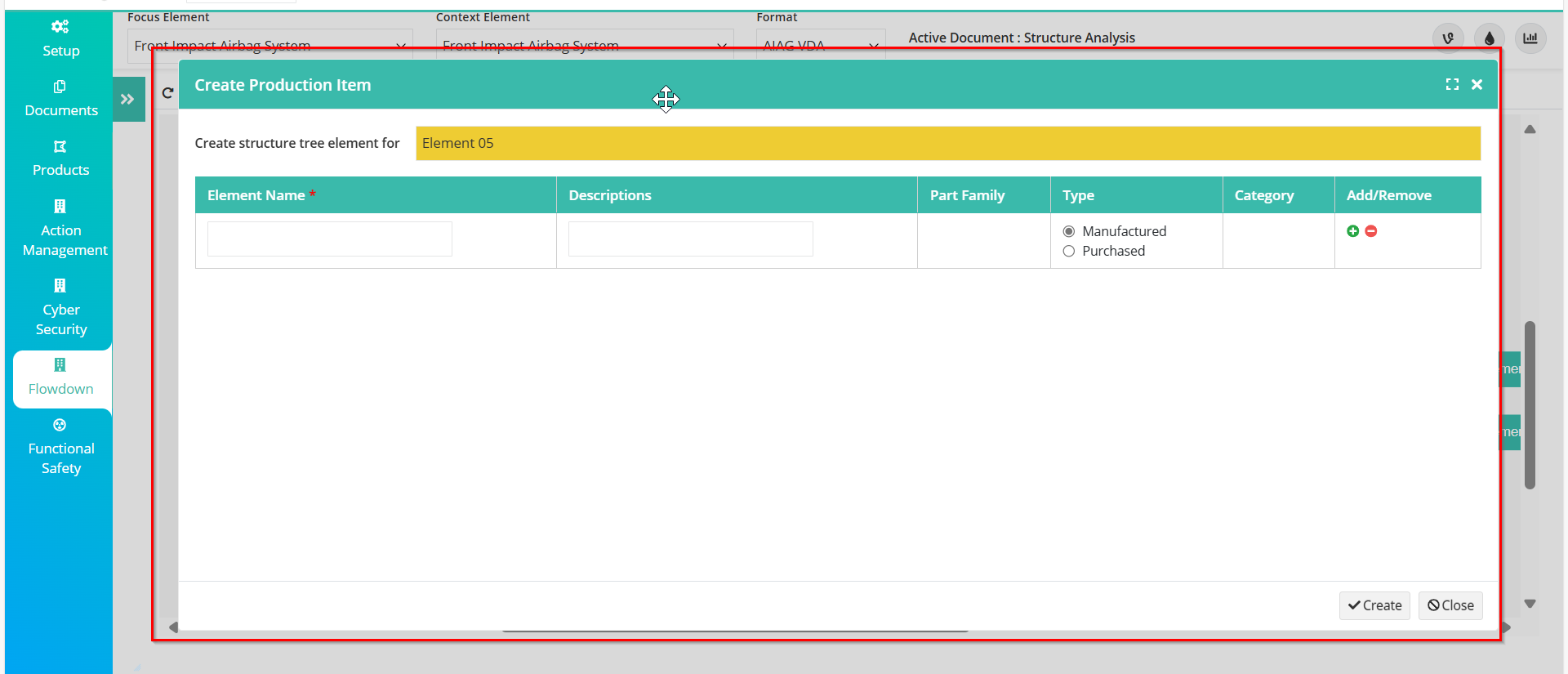The image size is (1568, 674).
Task: Click the Descriptions column header
Action: (x=737, y=195)
